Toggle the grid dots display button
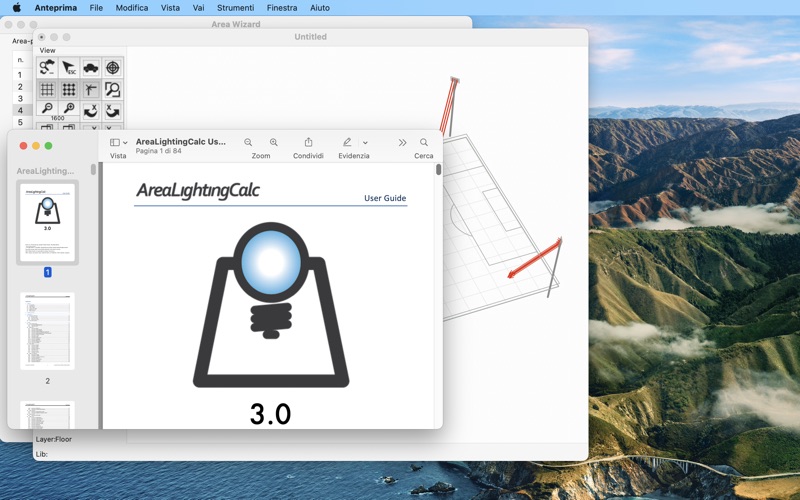The image size is (800, 500). pos(68,89)
